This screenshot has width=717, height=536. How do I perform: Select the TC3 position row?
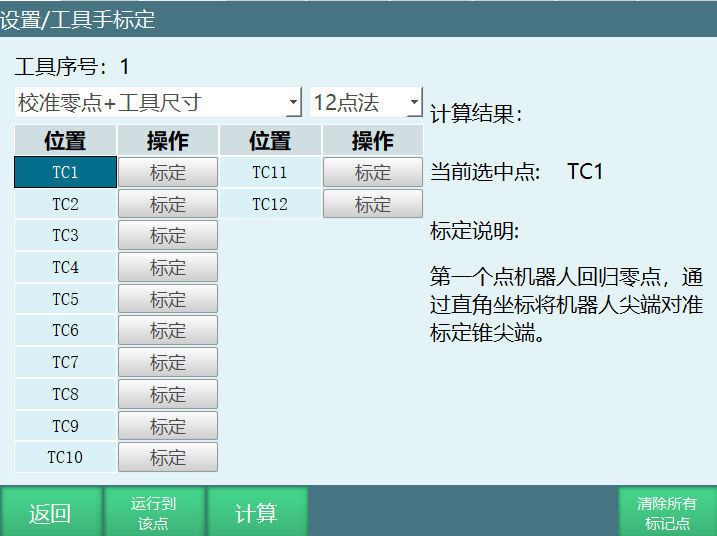pyautogui.click(x=65, y=236)
